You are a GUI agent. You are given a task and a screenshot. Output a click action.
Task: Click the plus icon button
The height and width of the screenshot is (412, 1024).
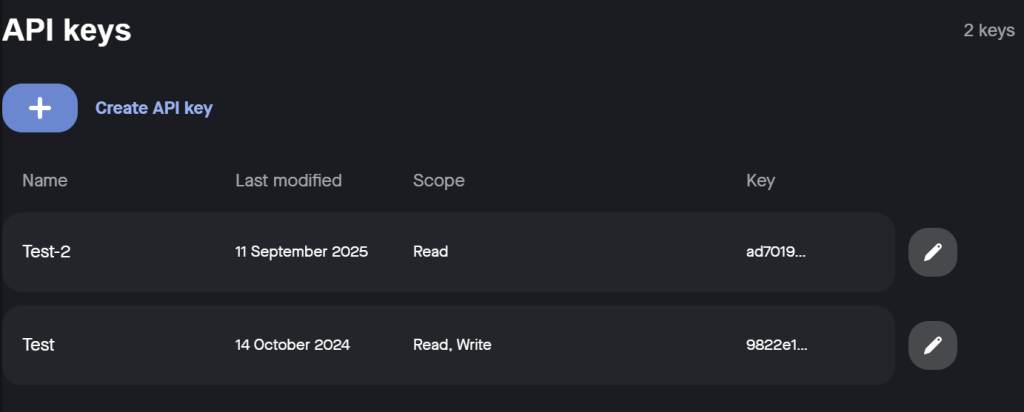40,108
